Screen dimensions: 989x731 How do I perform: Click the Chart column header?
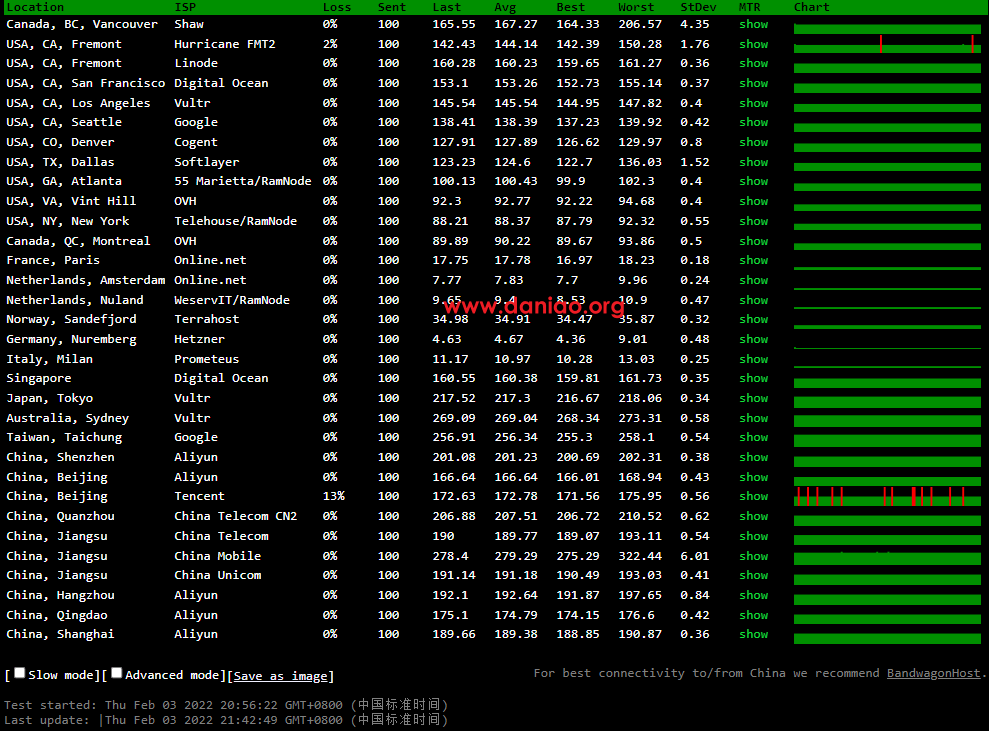click(812, 7)
